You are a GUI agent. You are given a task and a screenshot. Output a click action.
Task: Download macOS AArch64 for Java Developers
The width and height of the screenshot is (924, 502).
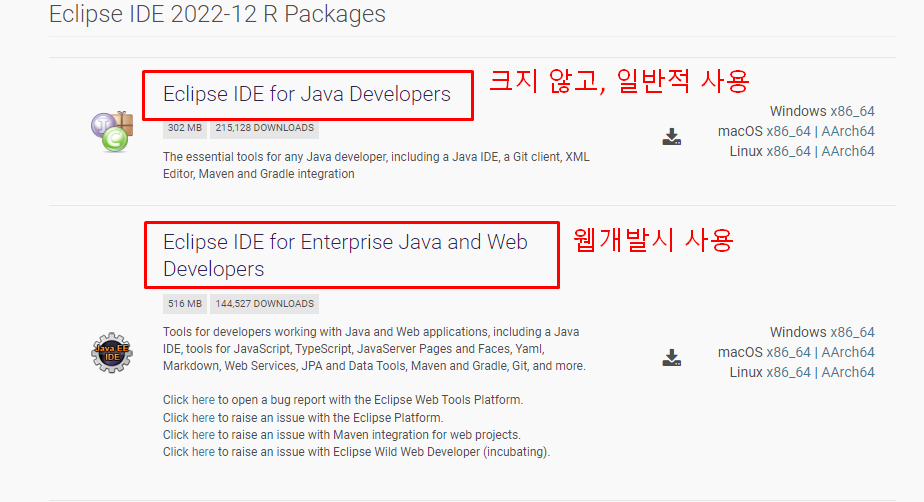point(848,131)
